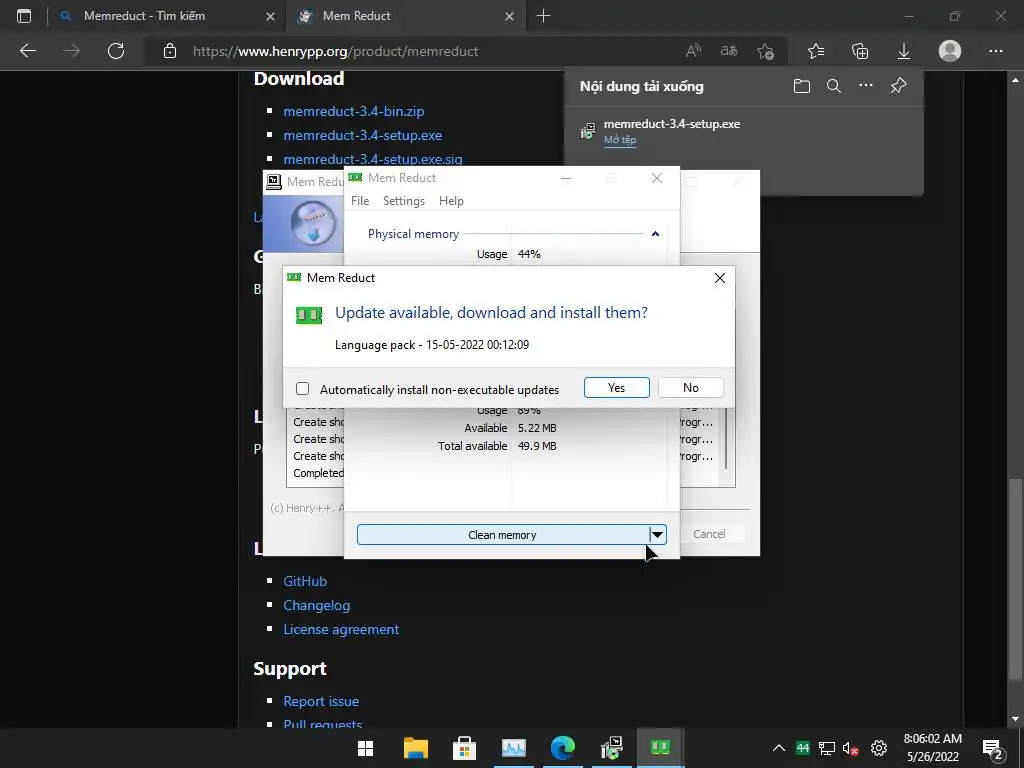Open the Clean memory dropdown arrow
Image resolution: width=1024 pixels, height=768 pixels.
coord(658,534)
